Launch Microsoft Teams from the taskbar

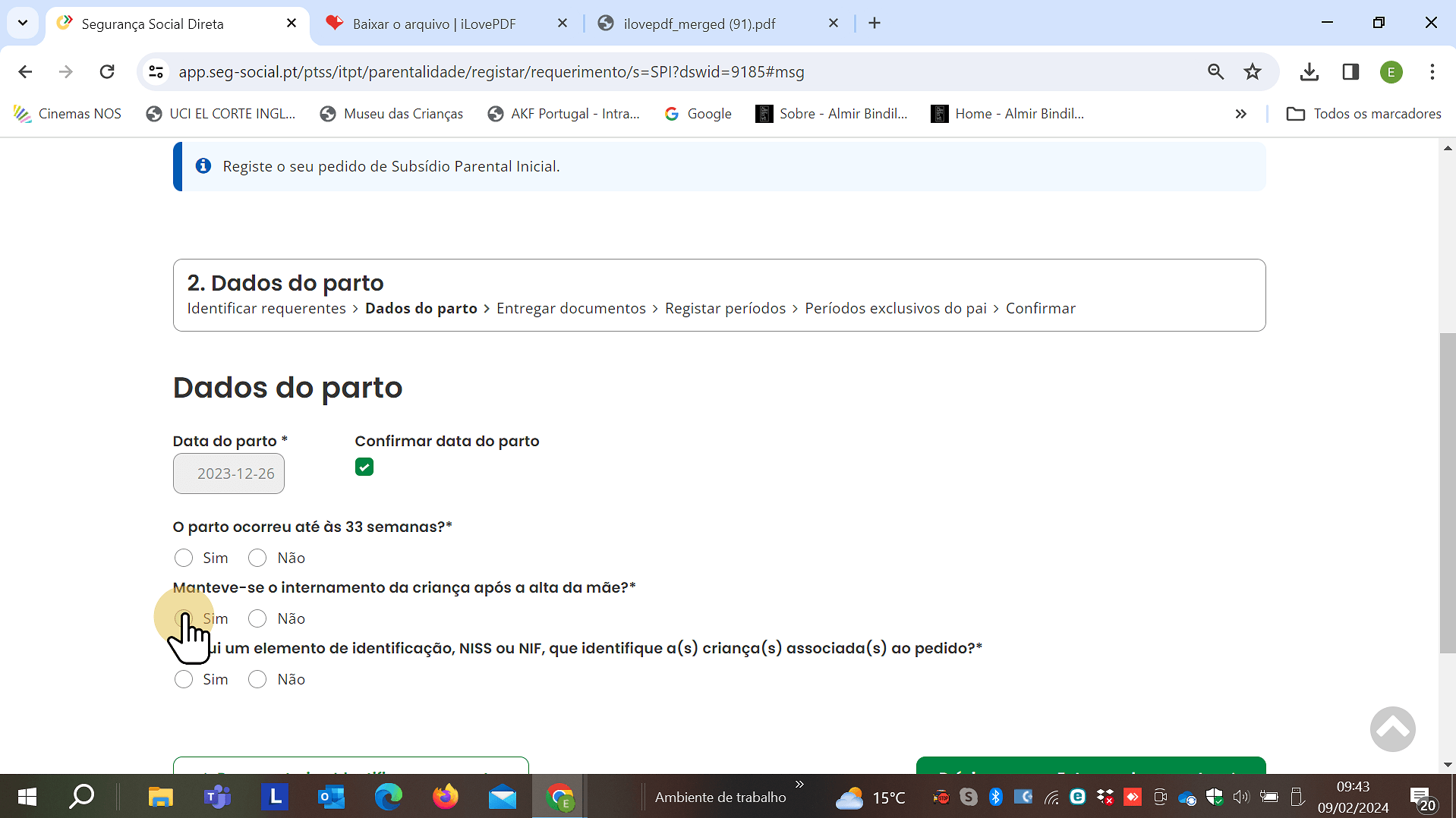coord(217,797)
